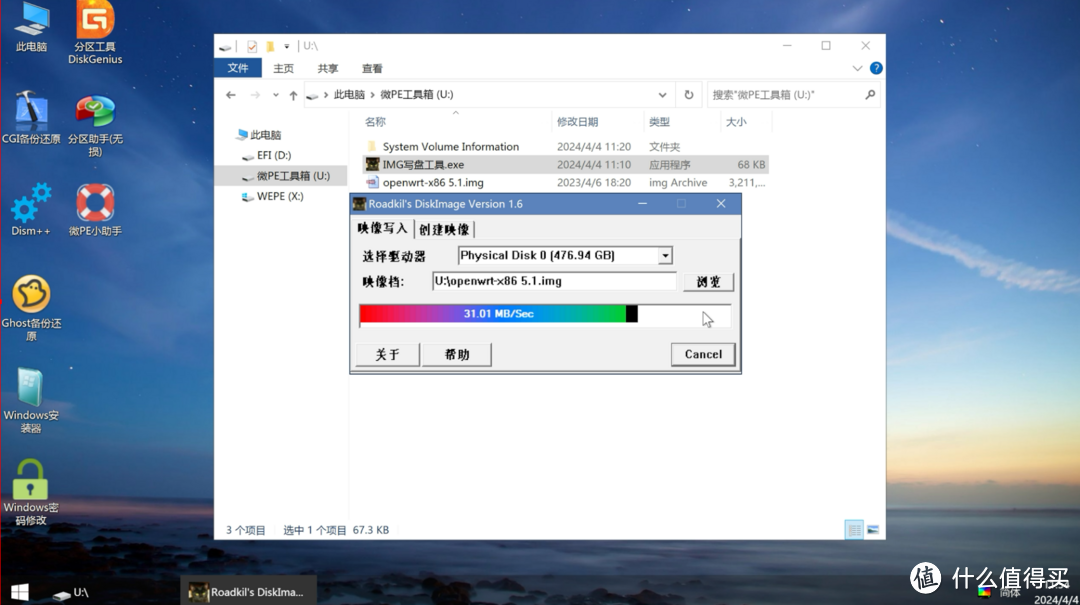
Task: Switch to 映像写入 tab in DiskImage
Action: point(382,228)
